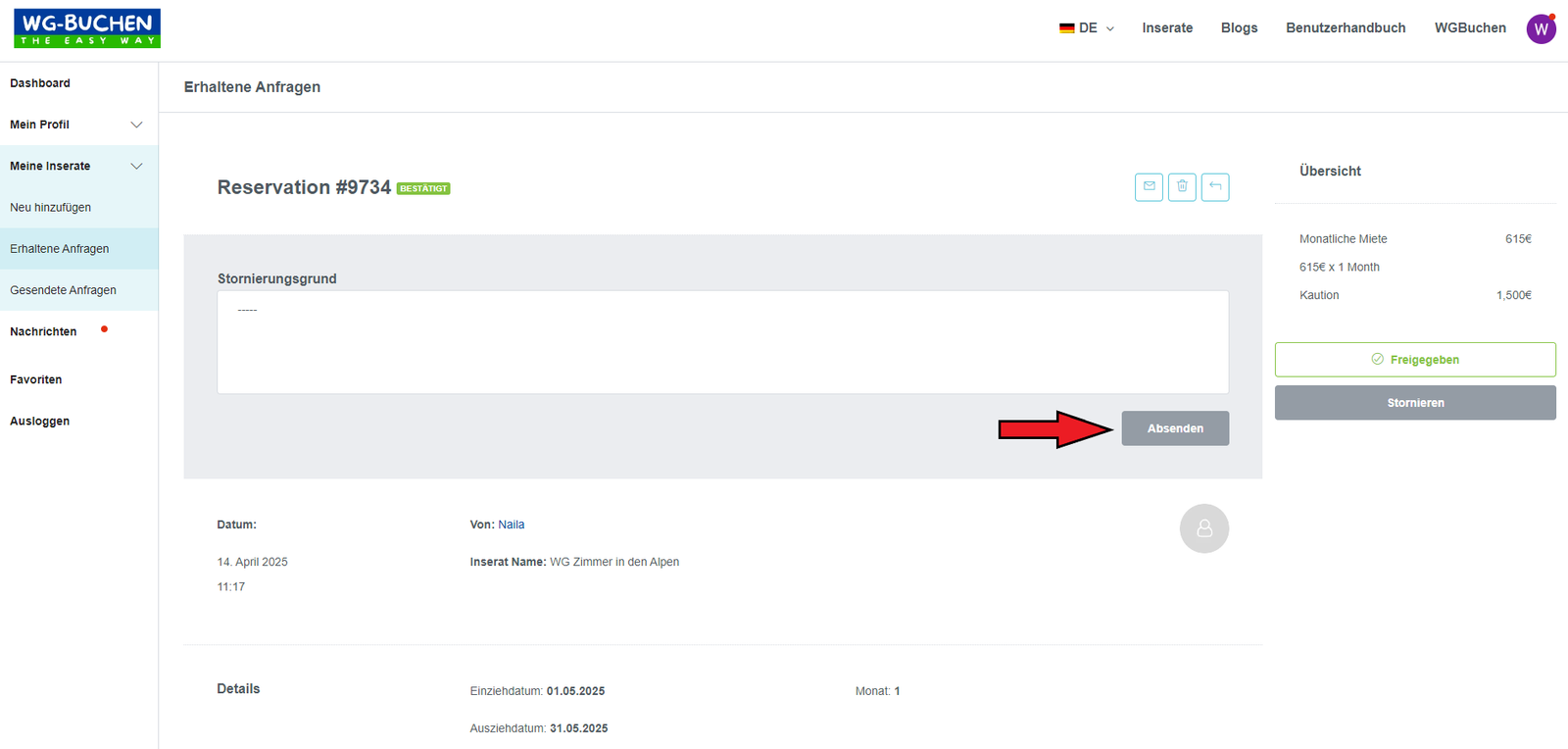Click the Stornierungsgrund label
Viewport: 1568px width, 749px height.
pyautogui.click(x=276, y=278)
